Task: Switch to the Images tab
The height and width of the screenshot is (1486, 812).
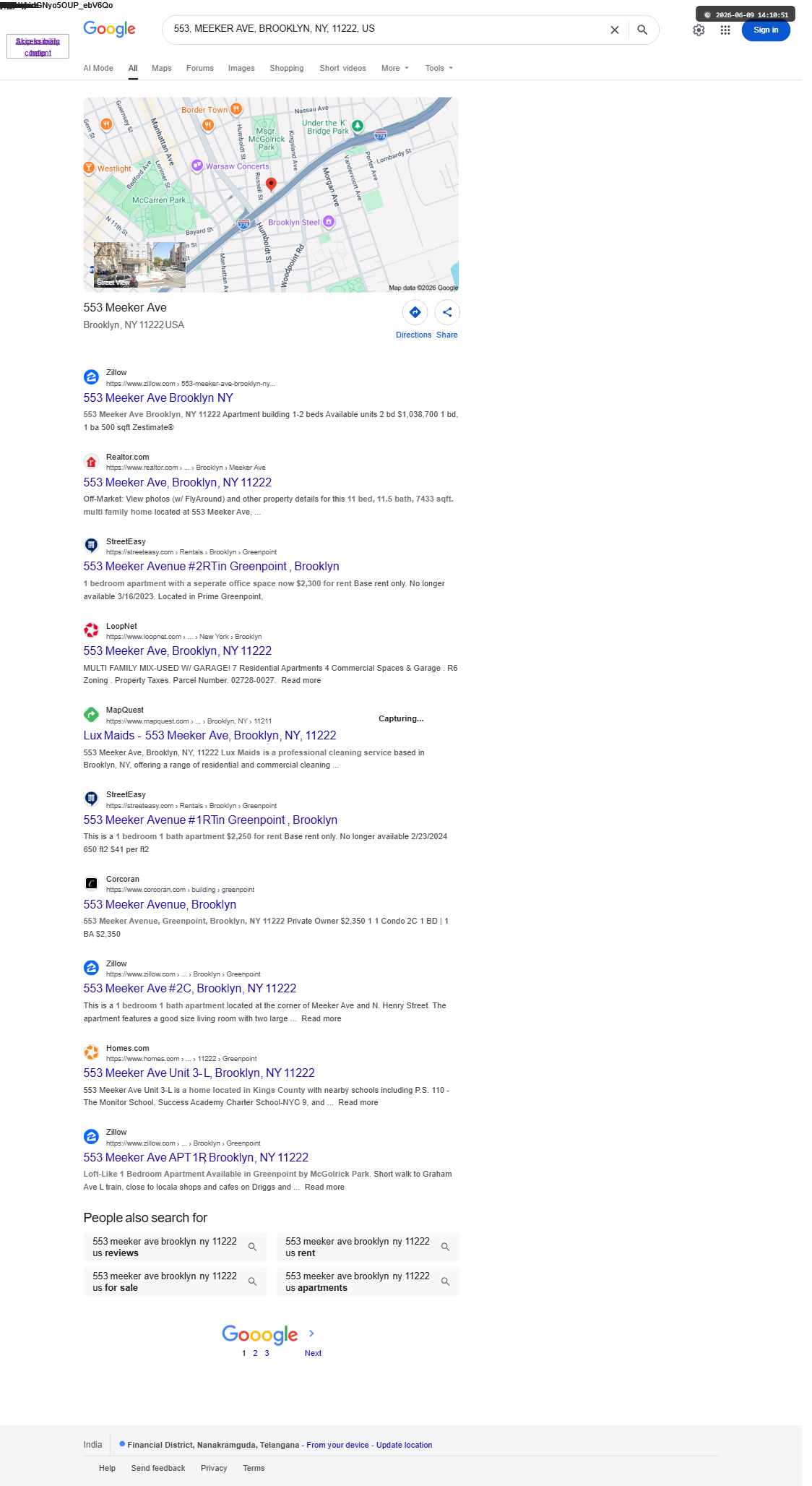Action: click(x=241, y=68)
